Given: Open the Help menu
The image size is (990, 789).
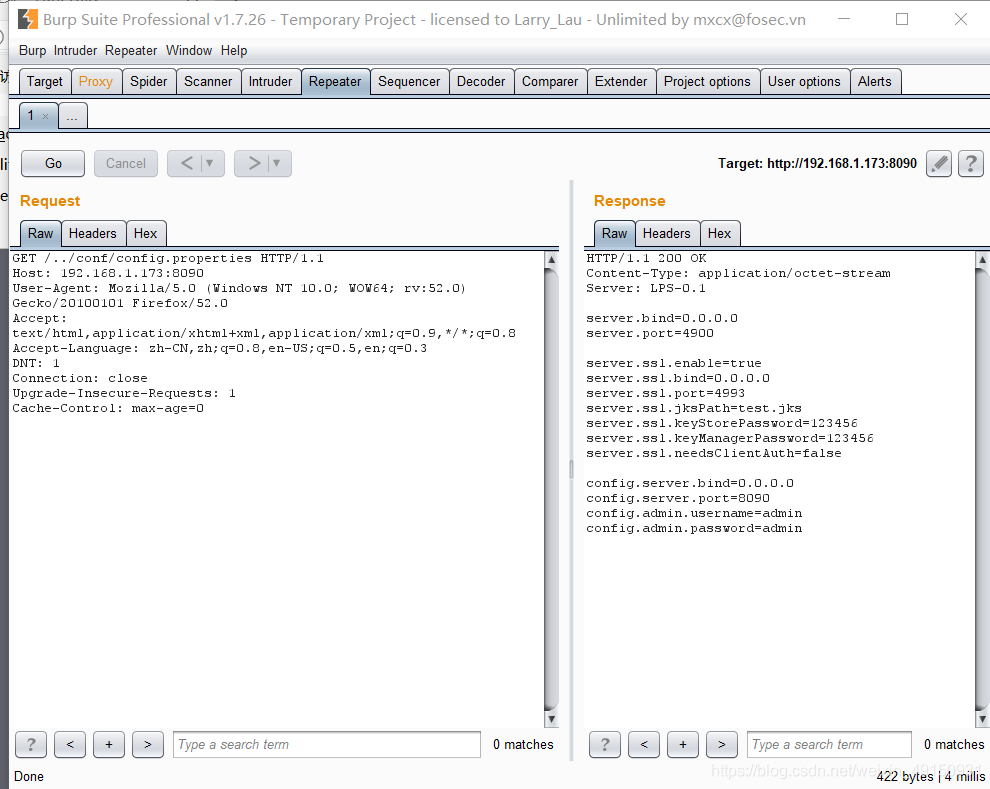Looking at the screenshot, I should coord(234,50).
